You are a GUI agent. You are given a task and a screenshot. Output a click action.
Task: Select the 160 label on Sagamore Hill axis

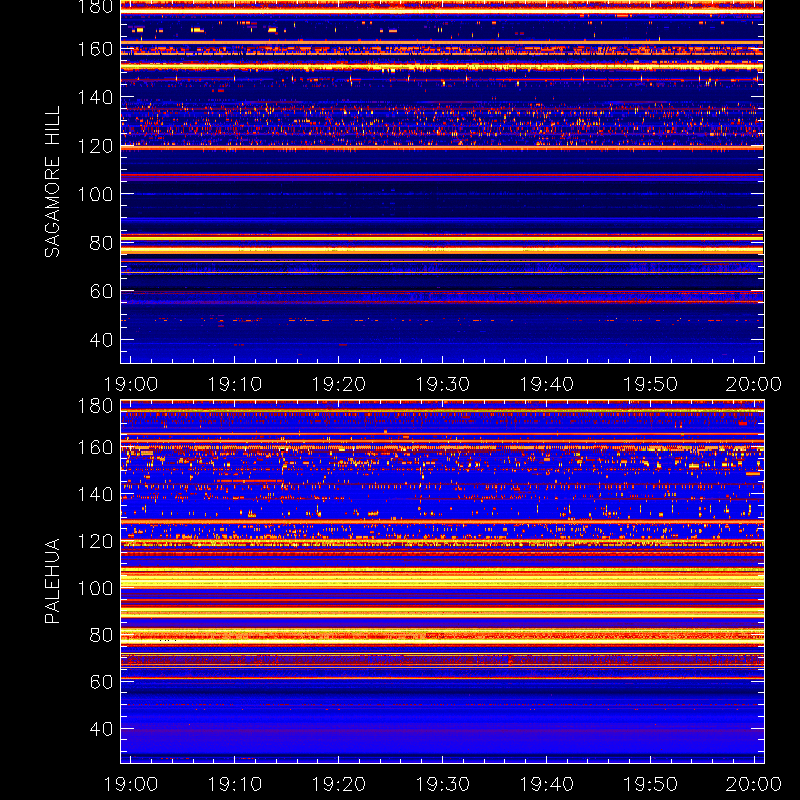point(95,49)
